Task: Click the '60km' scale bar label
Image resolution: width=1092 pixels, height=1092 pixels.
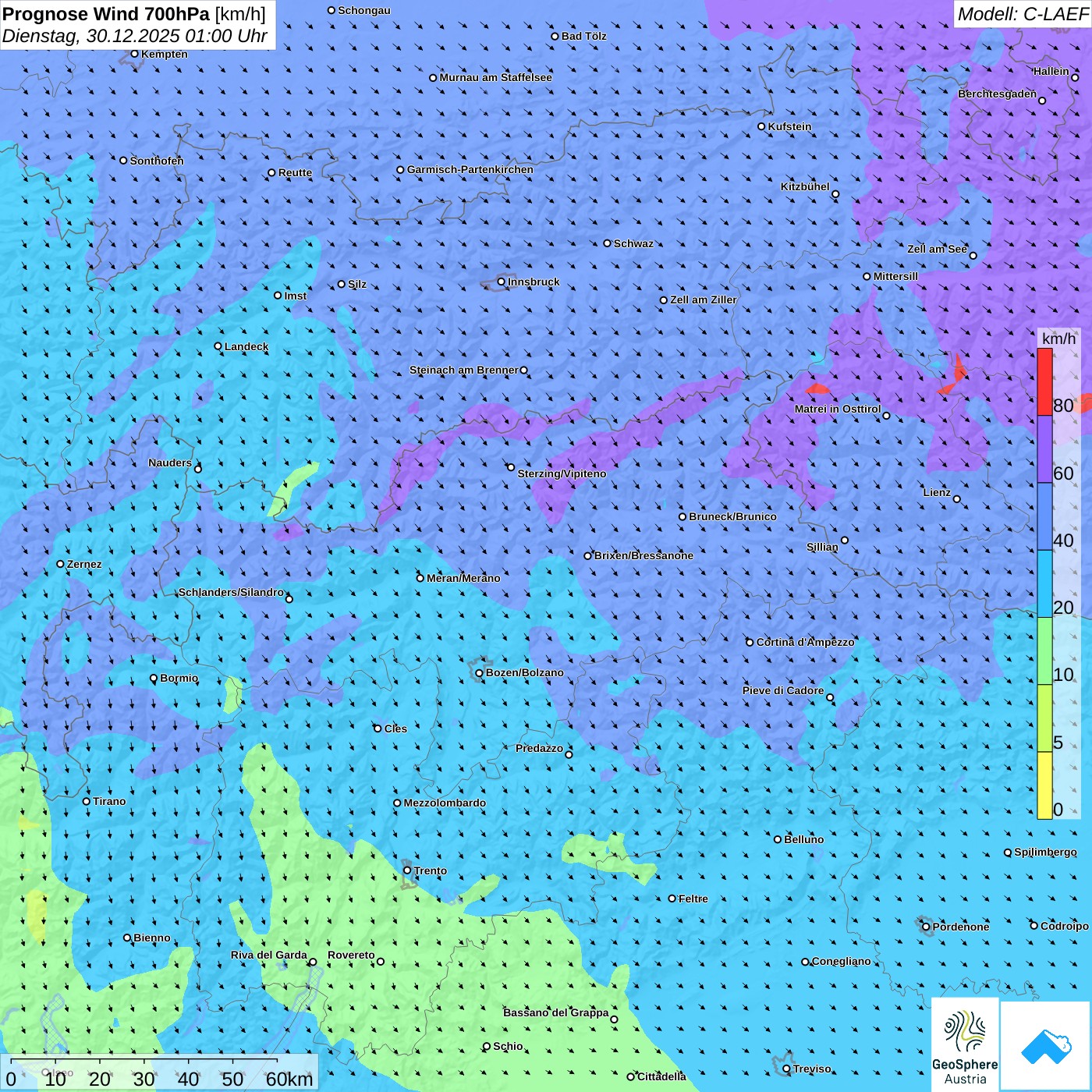Action: click(289, 1079)
